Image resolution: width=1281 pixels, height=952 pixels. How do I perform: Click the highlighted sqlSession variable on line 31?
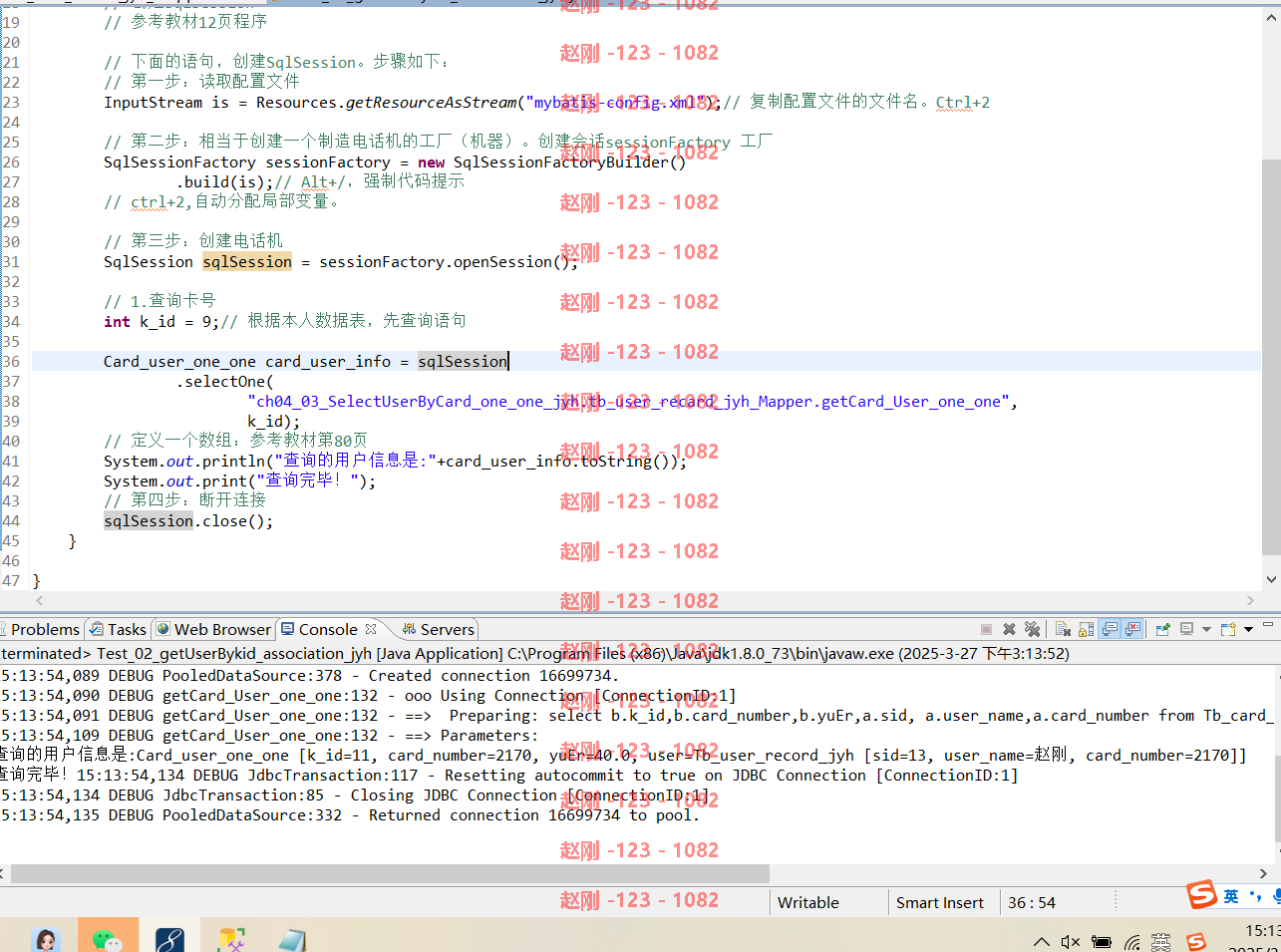click(x=247, y=261)
